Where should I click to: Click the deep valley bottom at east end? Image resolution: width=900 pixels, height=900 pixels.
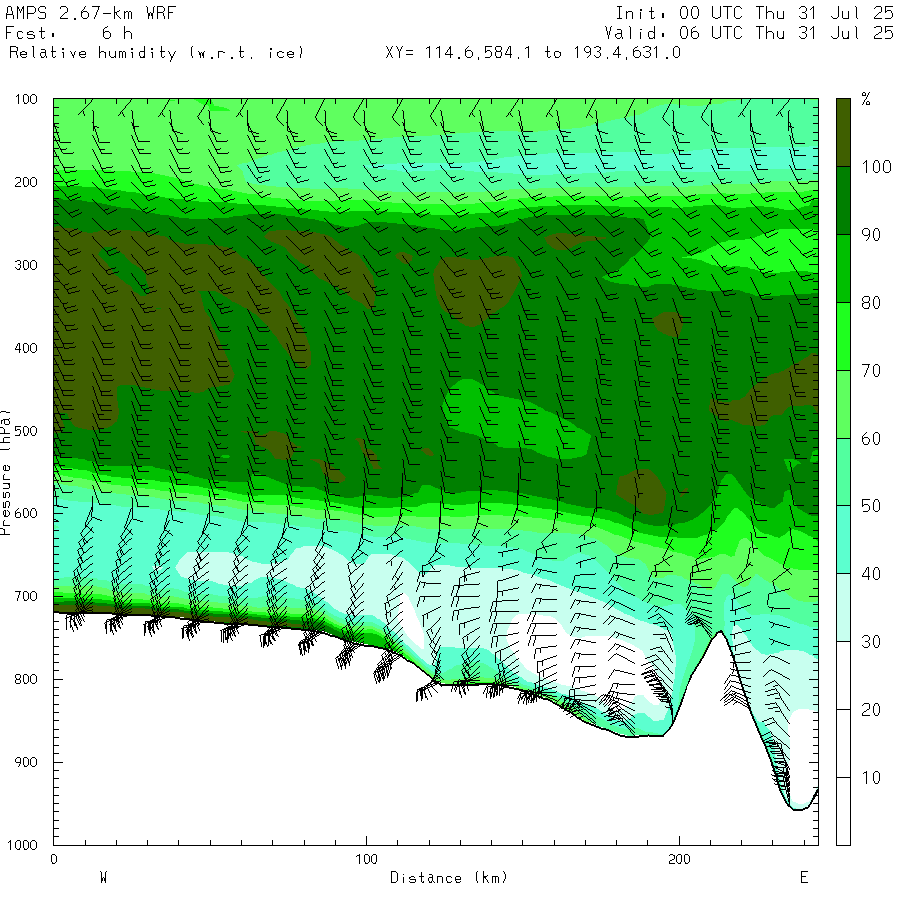pyautogui.click(x=799, y=809)
